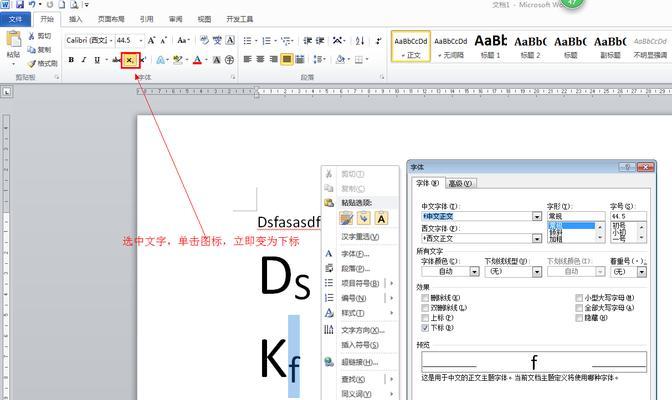Viewport: 672px width, 400px height.
Task: Check the 双删除线 double strikethrough checkbox
Action: (x=425, y=308)
